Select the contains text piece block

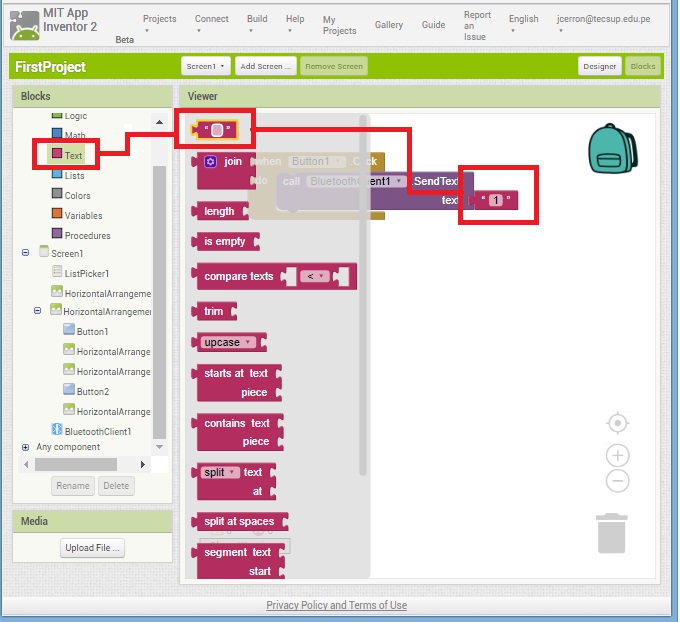[x=238, y=432]
